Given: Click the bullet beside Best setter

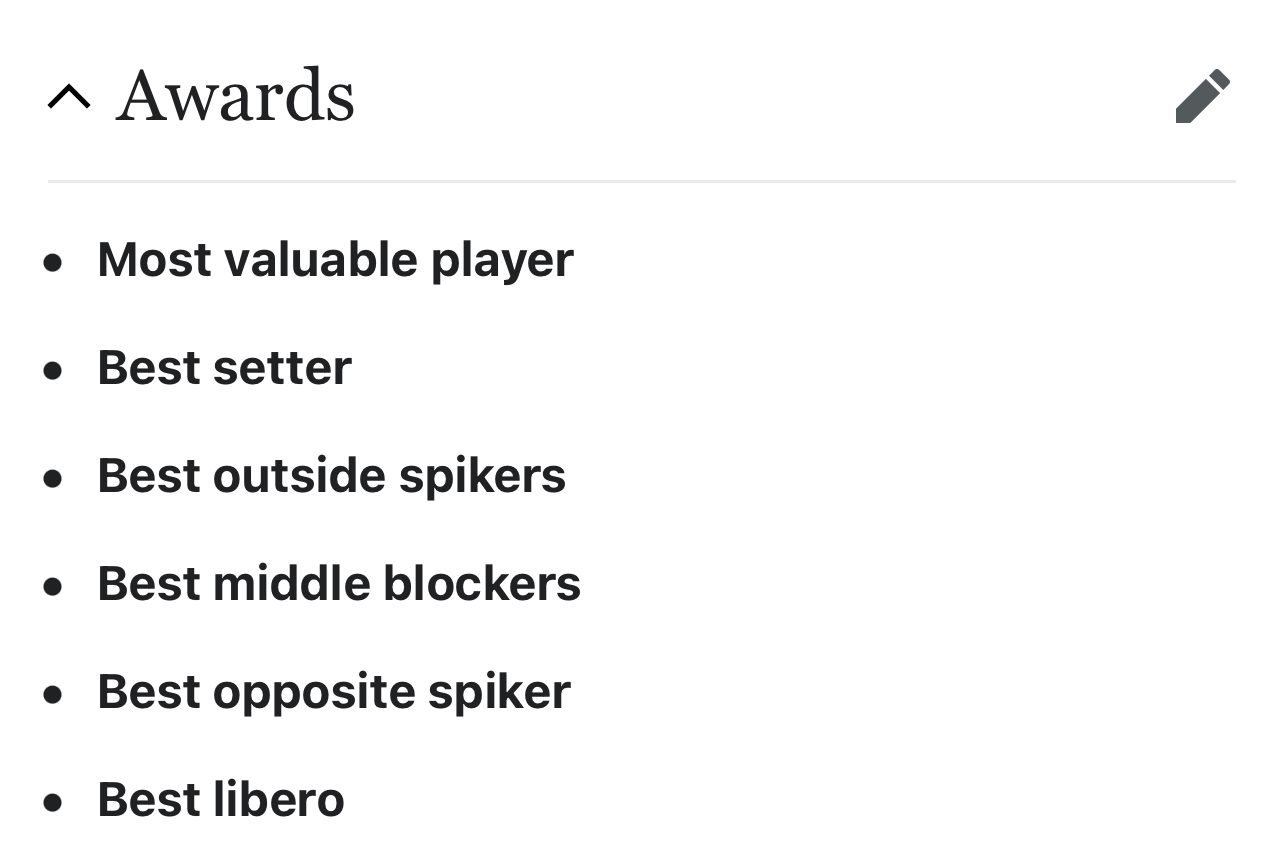Looking at the screenshot, I should [x=53, y=371].
